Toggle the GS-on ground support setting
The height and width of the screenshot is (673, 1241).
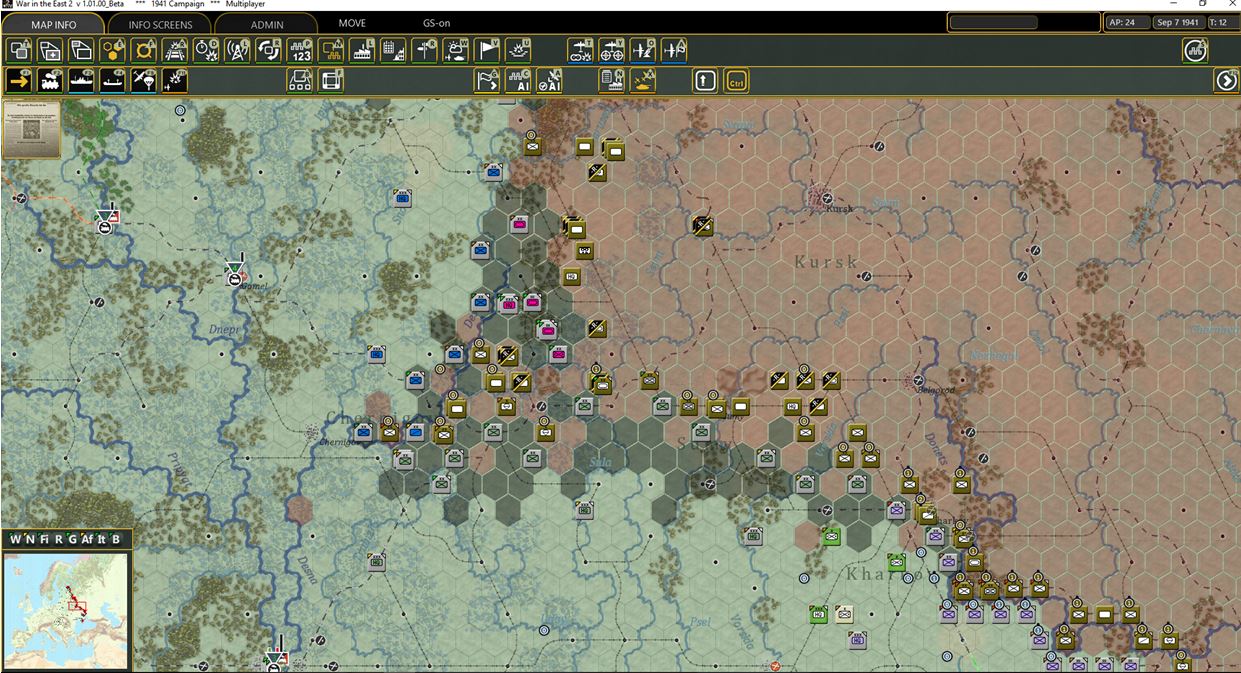(x=436, y=23)
